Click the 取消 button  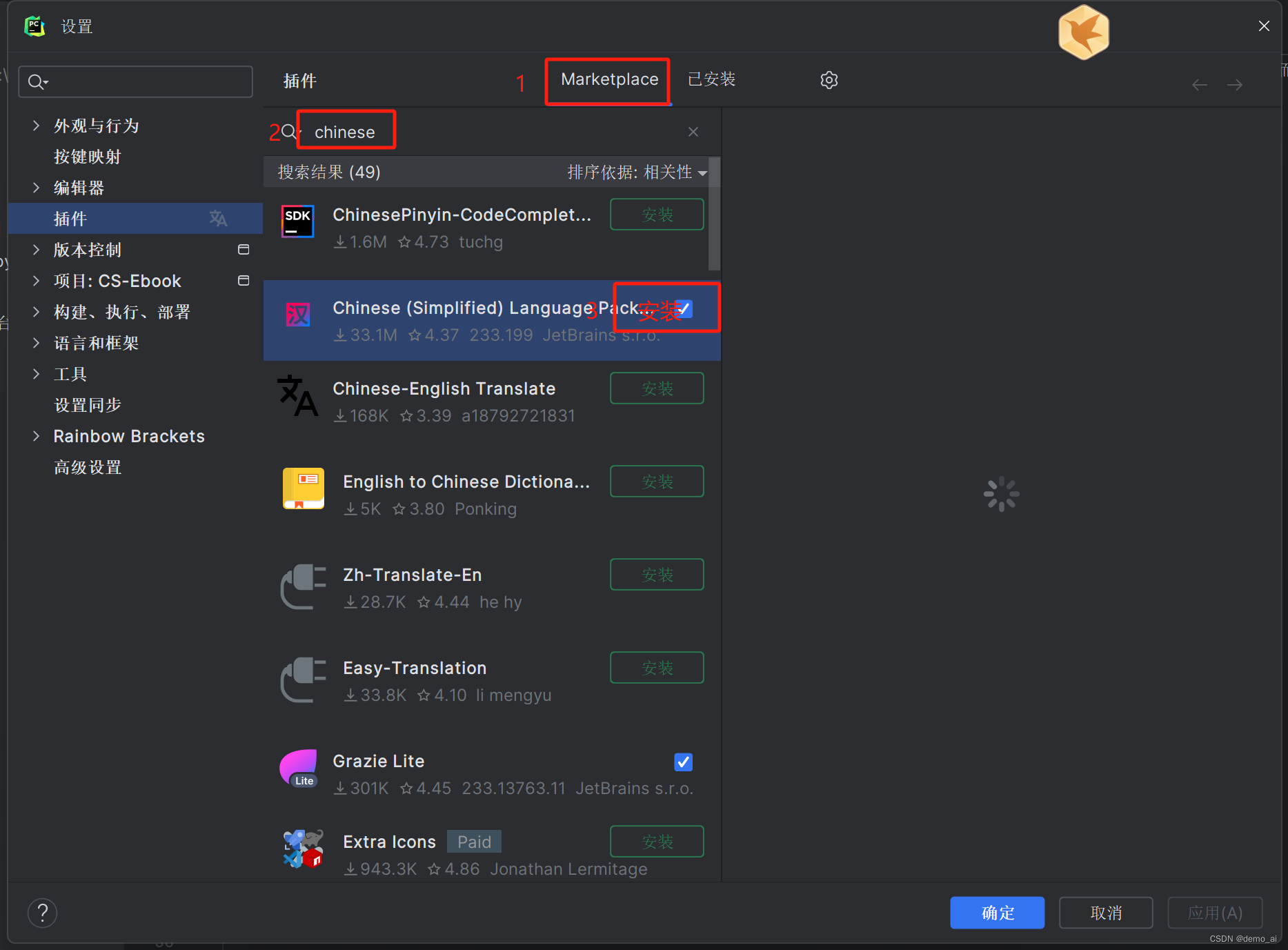(x=1106, y=913)
